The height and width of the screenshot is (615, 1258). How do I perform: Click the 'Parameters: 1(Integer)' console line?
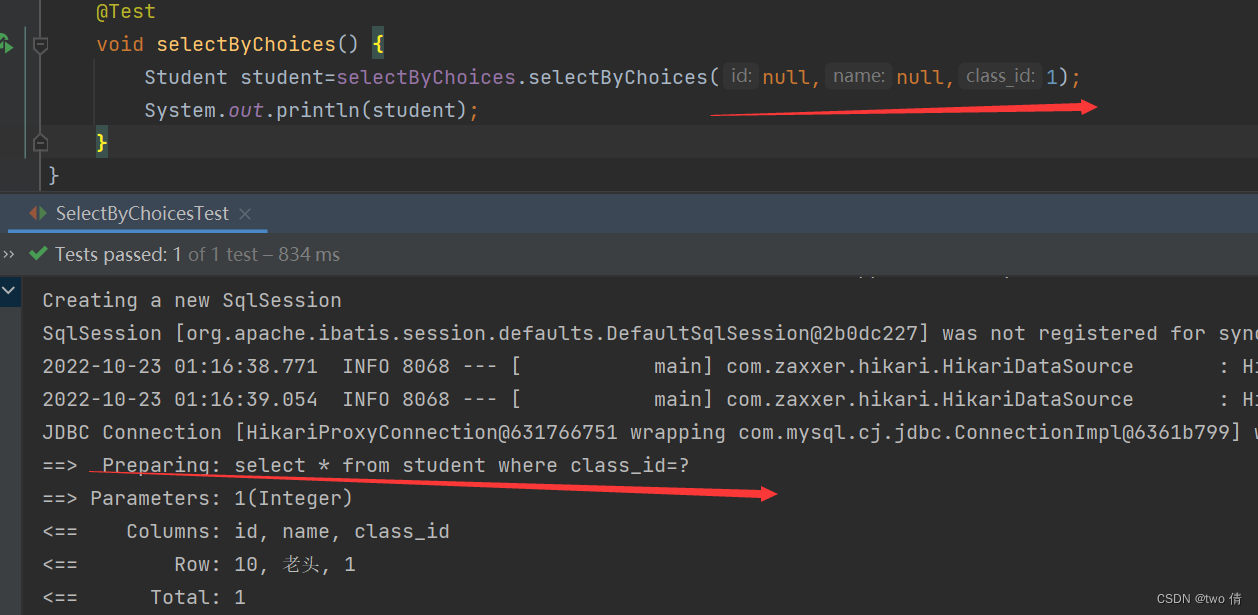pos(198,498)
